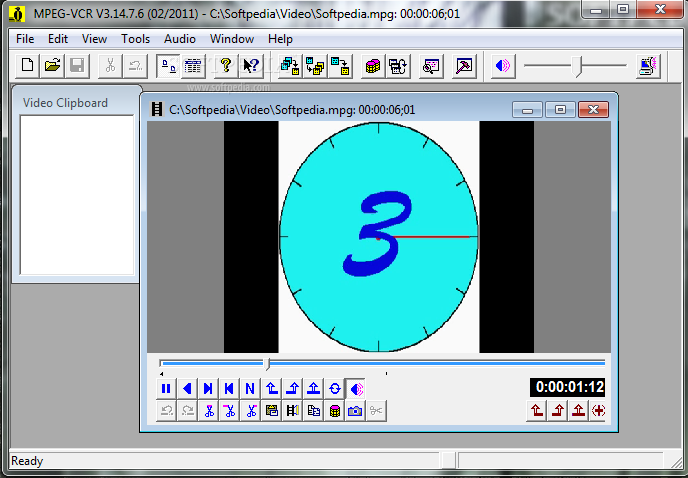Screen dimensions: 688x478
Task: Click the second blue-yellow stacked windows icon
Action: point(315,66)
